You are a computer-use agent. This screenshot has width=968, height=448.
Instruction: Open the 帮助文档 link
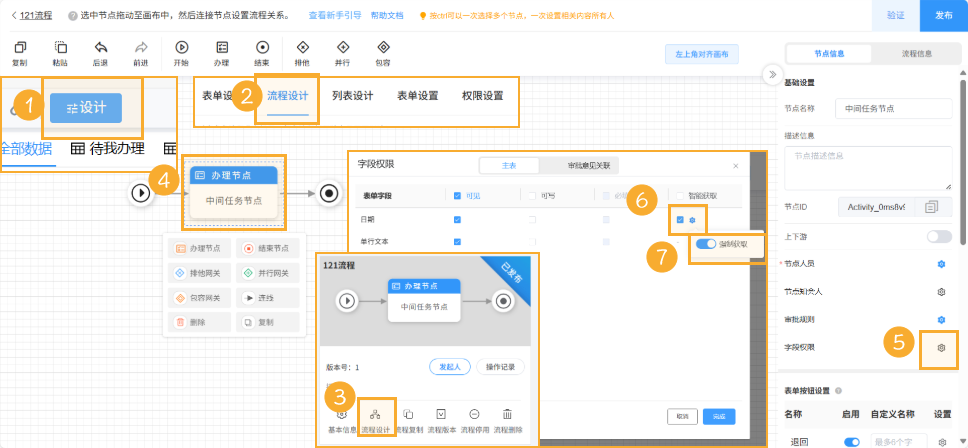point(387,15)
